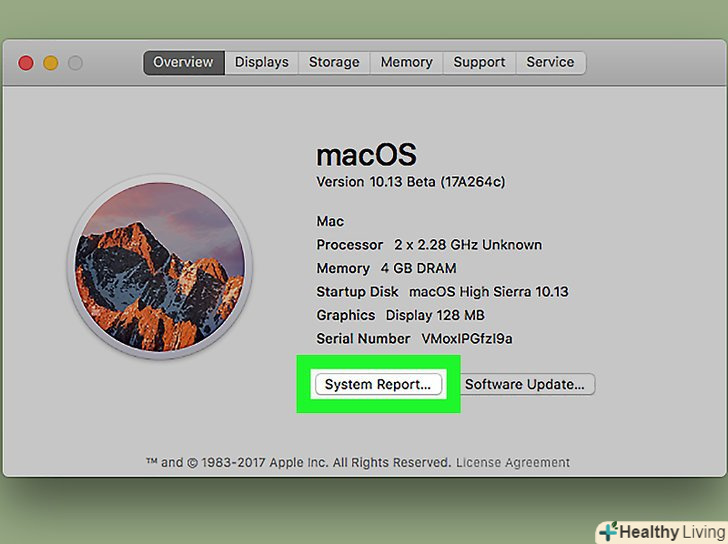Screen dimensions: 728x544
Task: Open the Storage tab
Action: (334, 63)
